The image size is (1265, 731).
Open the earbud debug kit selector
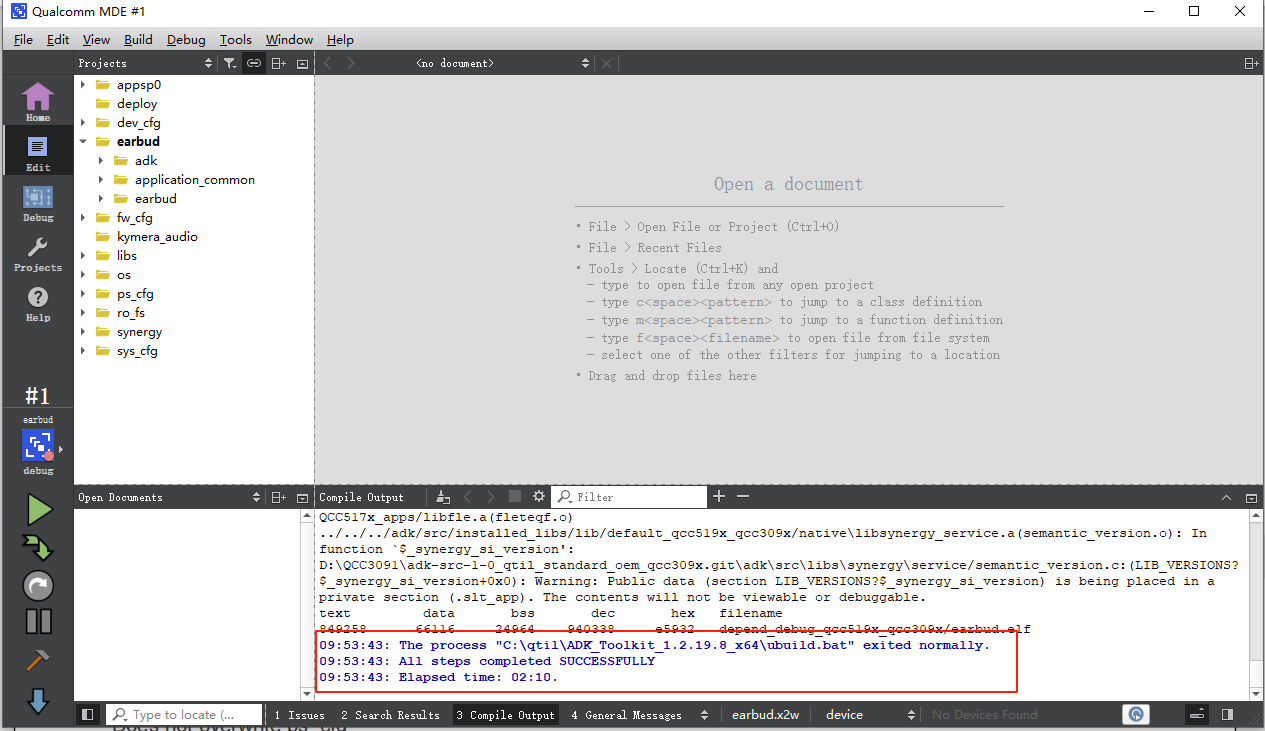coord(38,444)
